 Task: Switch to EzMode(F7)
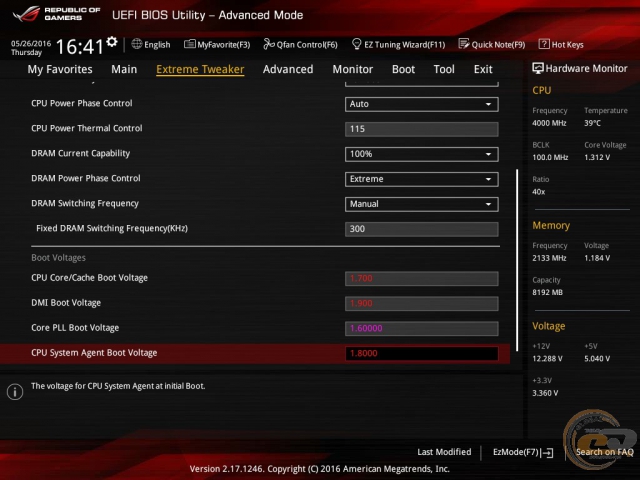[523, 452]
